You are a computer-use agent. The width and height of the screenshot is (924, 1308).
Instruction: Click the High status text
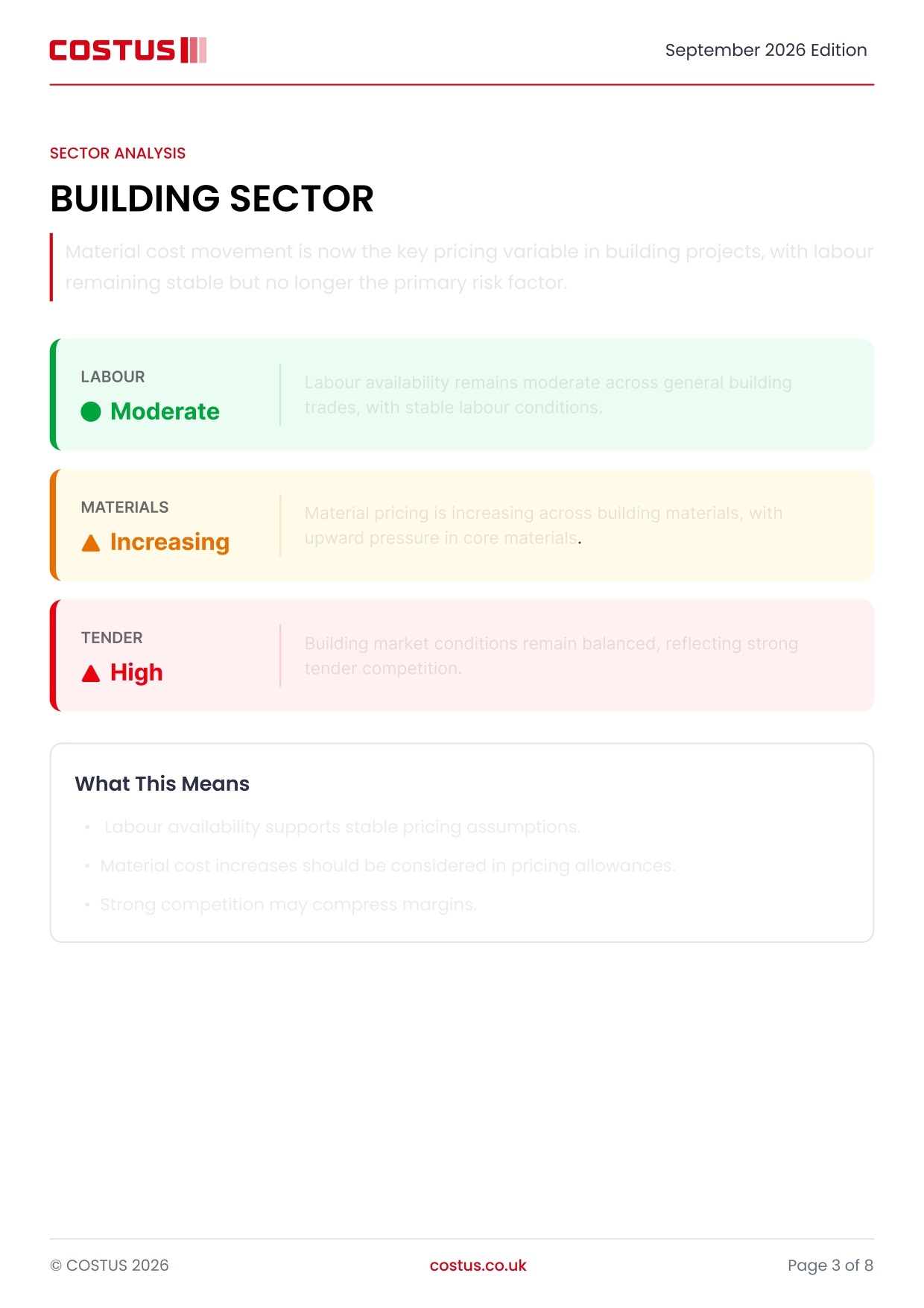[x=136, y=673]
